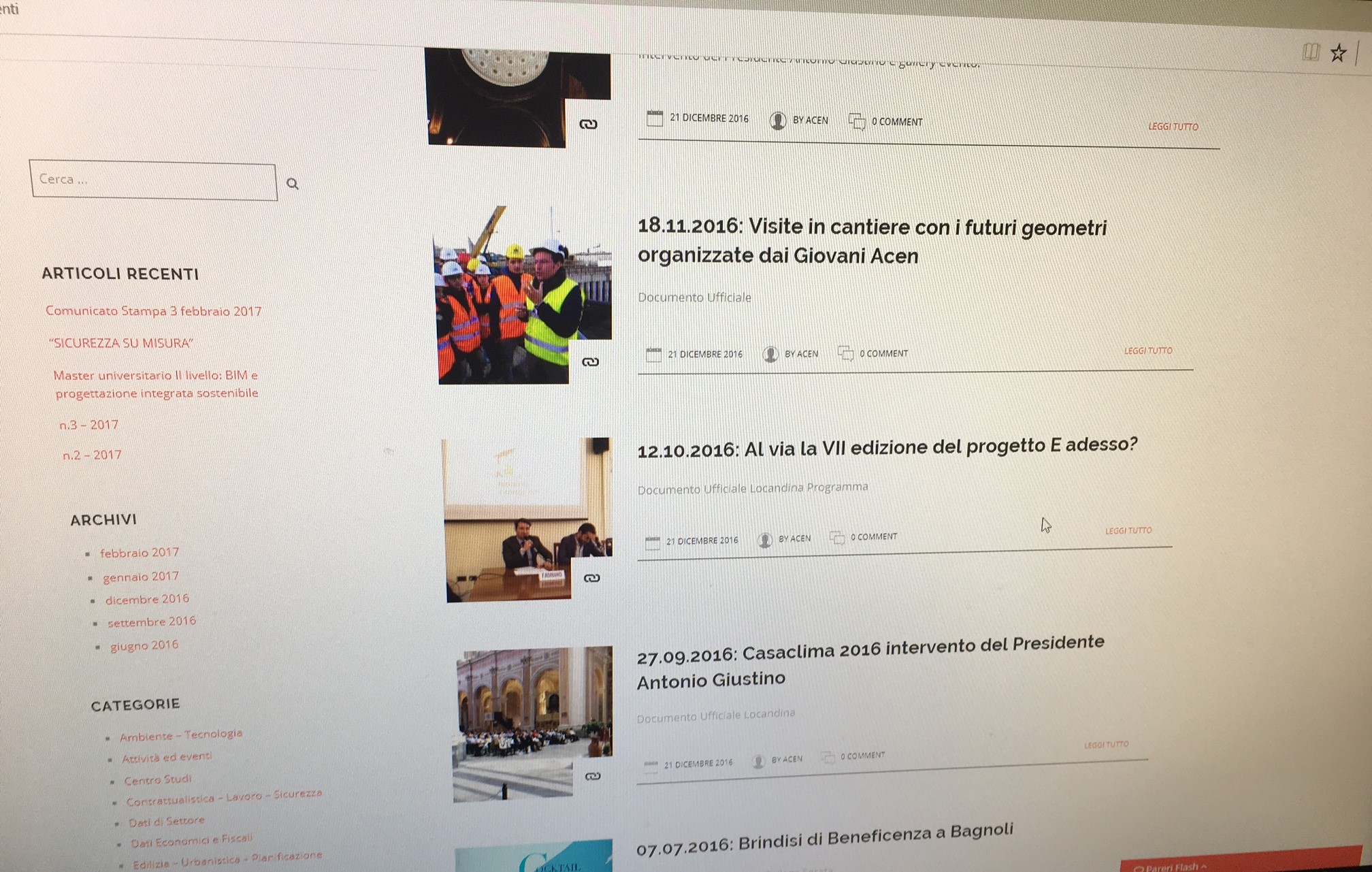Image resolution: width=1372 pixels, height=872 pixels.
Task: Click link icon on conference table photo thumbnail
Action: 591,579
